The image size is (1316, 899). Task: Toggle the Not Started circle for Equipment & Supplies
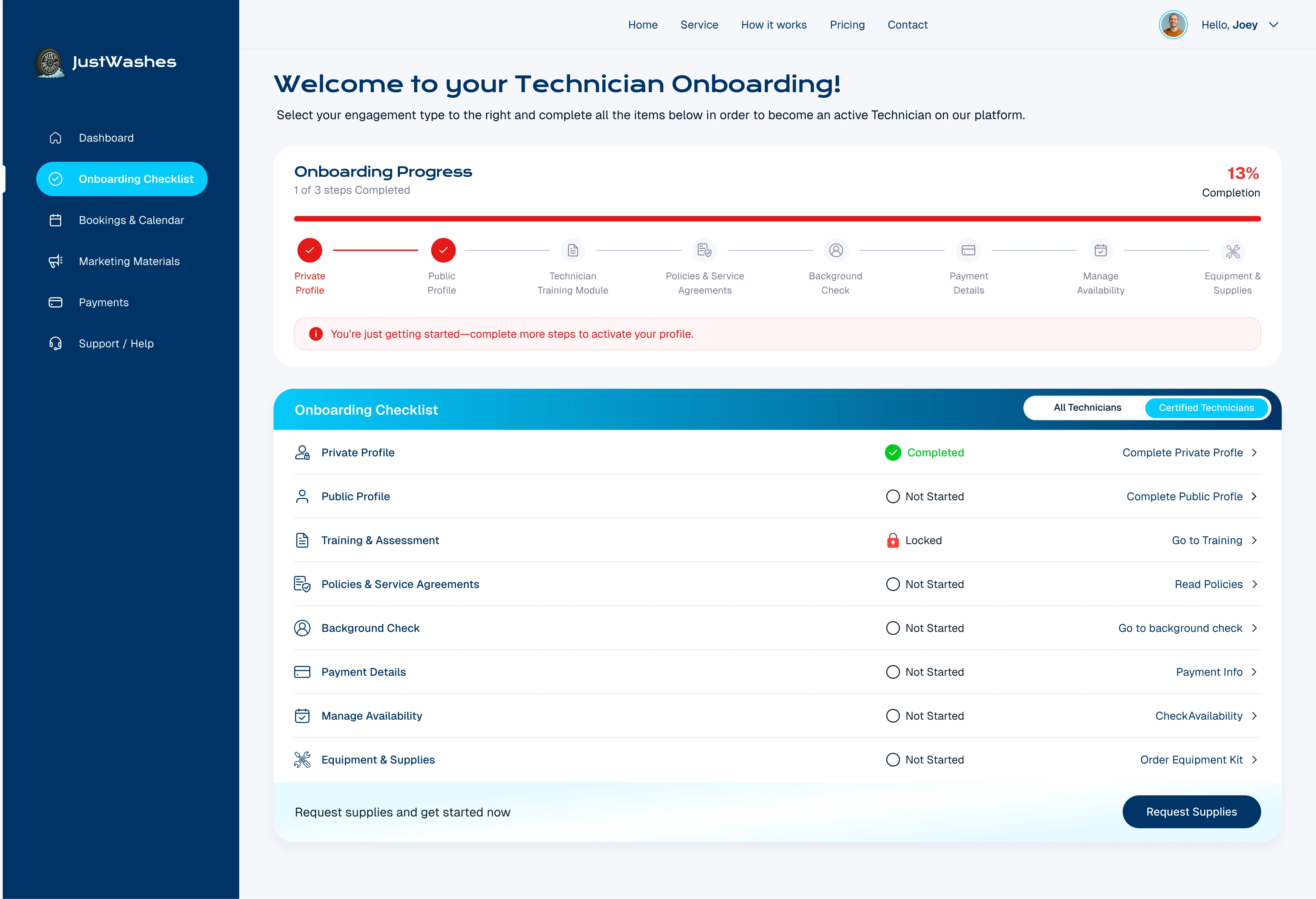click(x=893, y=760)
